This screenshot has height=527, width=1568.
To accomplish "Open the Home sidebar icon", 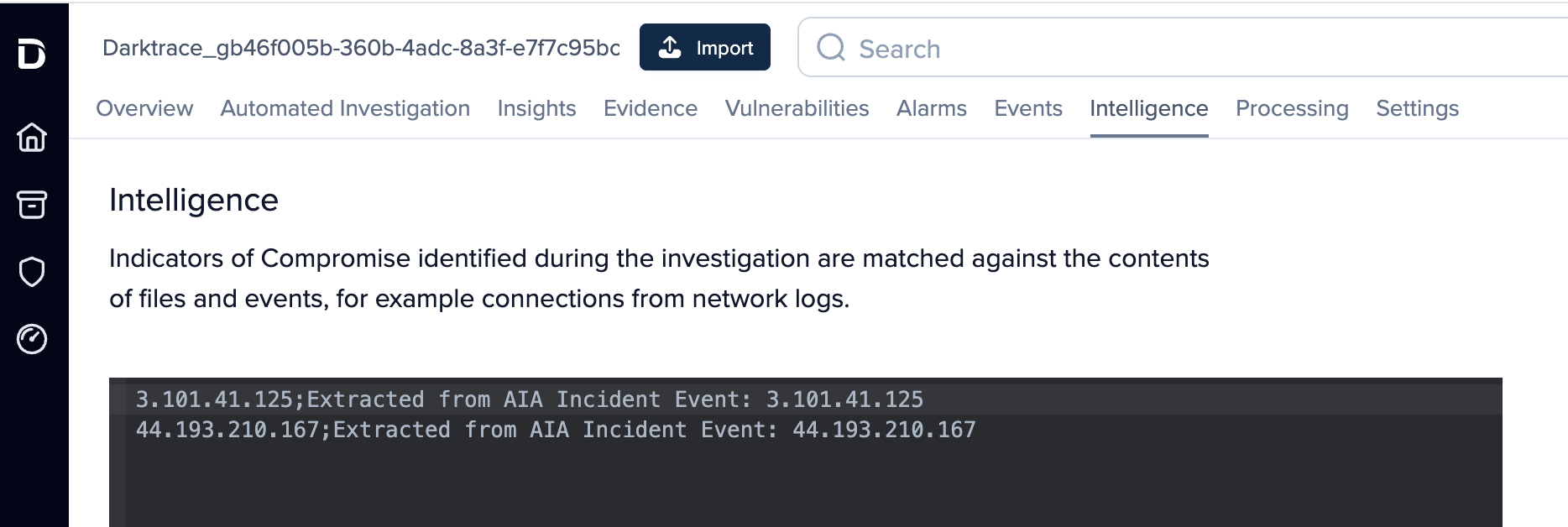I will tap(32, 137).
